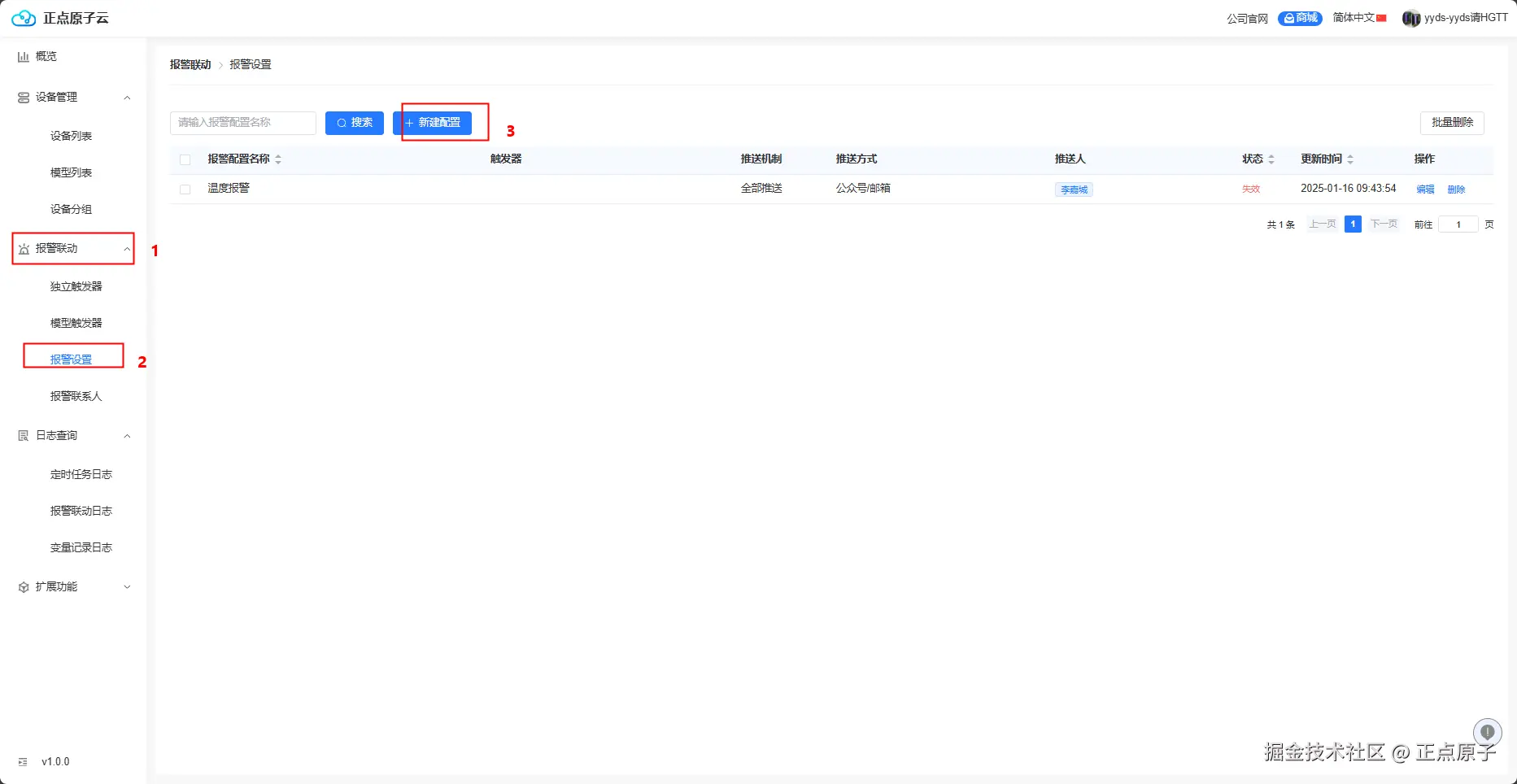Viewport: 1517px width, 784px height.
Task: Click 删除 link for 温度报警
Action: click(x=1456, y=189)
